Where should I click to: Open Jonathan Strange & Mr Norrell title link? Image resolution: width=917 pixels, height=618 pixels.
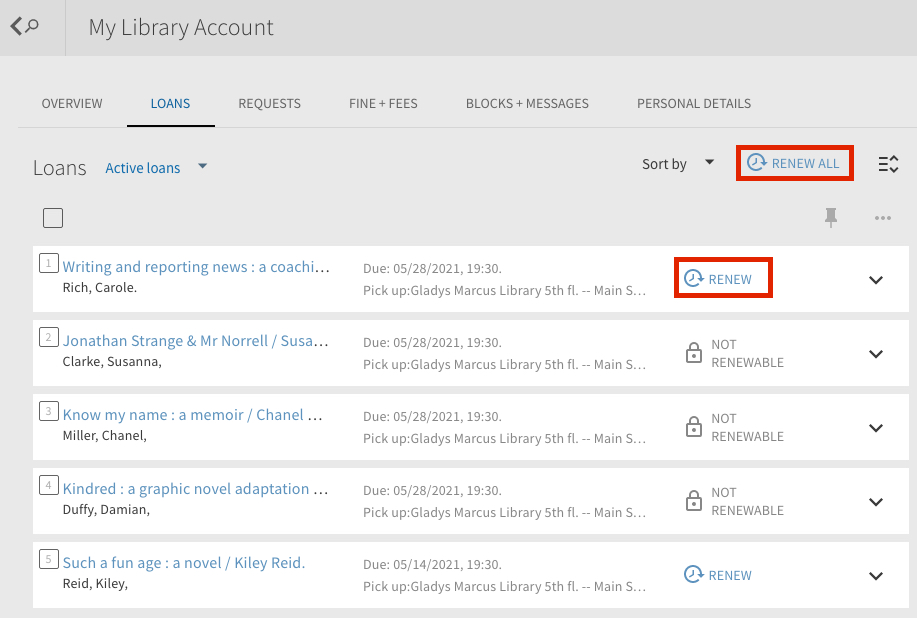coord(195,340)
